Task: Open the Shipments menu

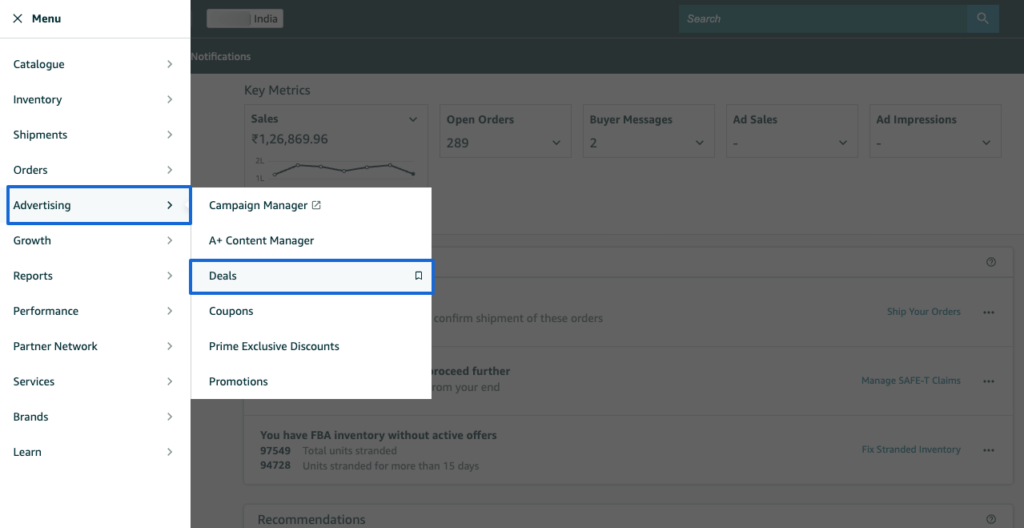Action: (95, 135)
